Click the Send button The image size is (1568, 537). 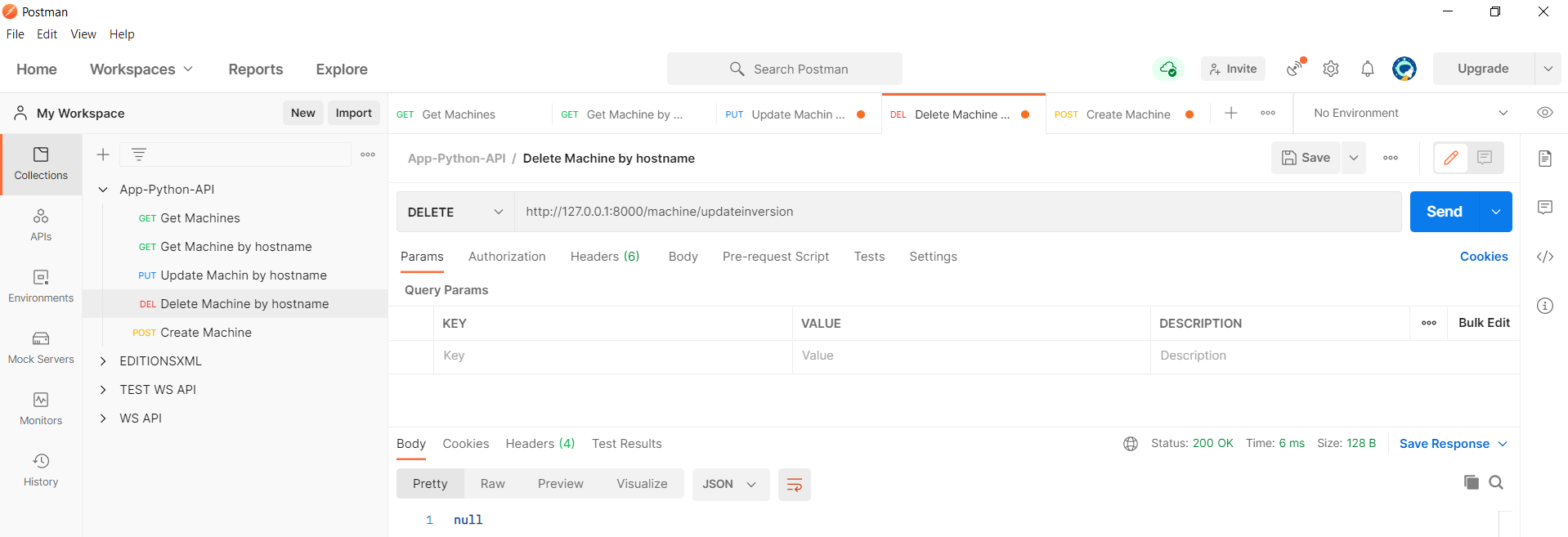coord(1445,212)
